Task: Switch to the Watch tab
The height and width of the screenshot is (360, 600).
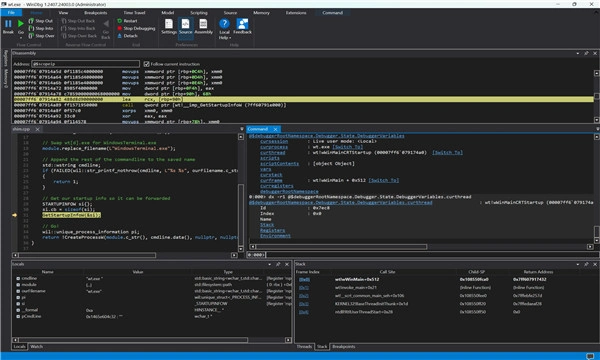Action: pos(36,347)
